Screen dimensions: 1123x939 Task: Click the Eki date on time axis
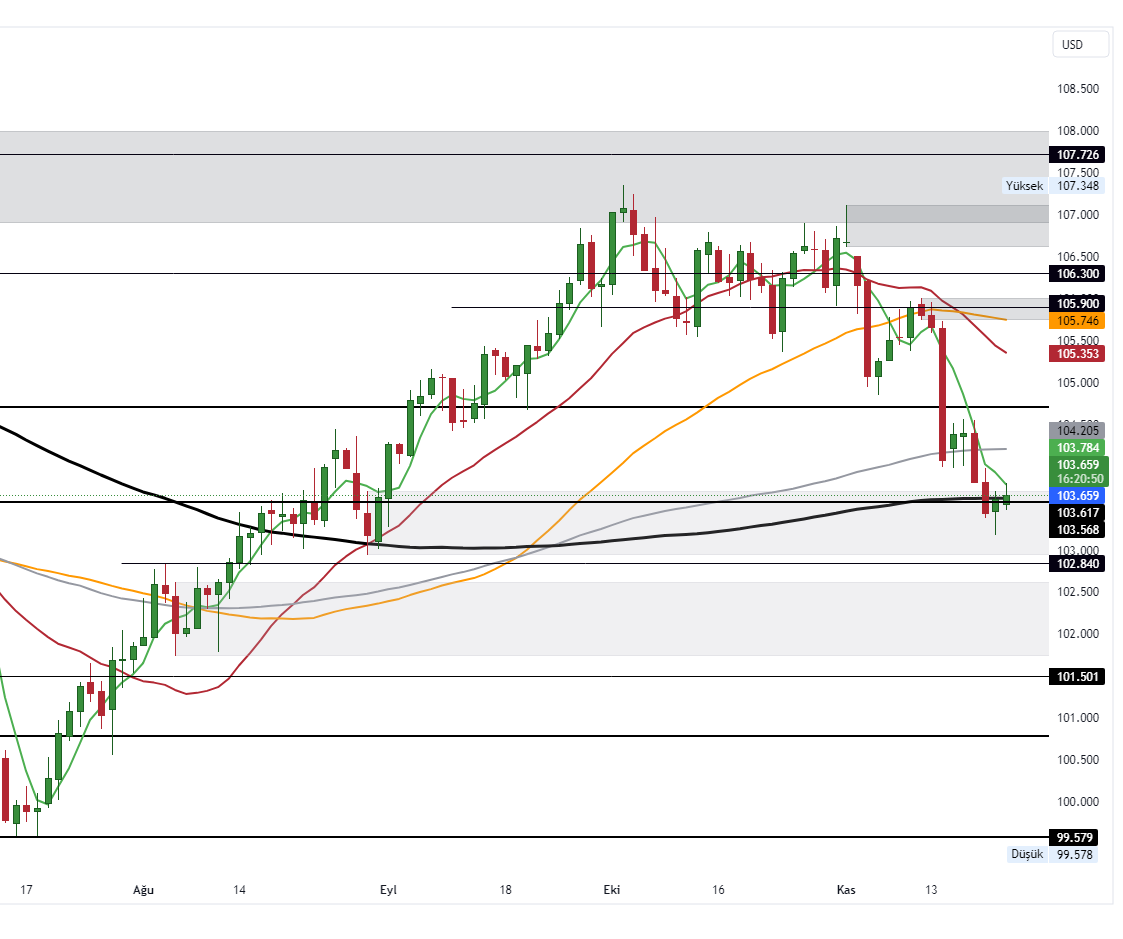tap(612, 890)
